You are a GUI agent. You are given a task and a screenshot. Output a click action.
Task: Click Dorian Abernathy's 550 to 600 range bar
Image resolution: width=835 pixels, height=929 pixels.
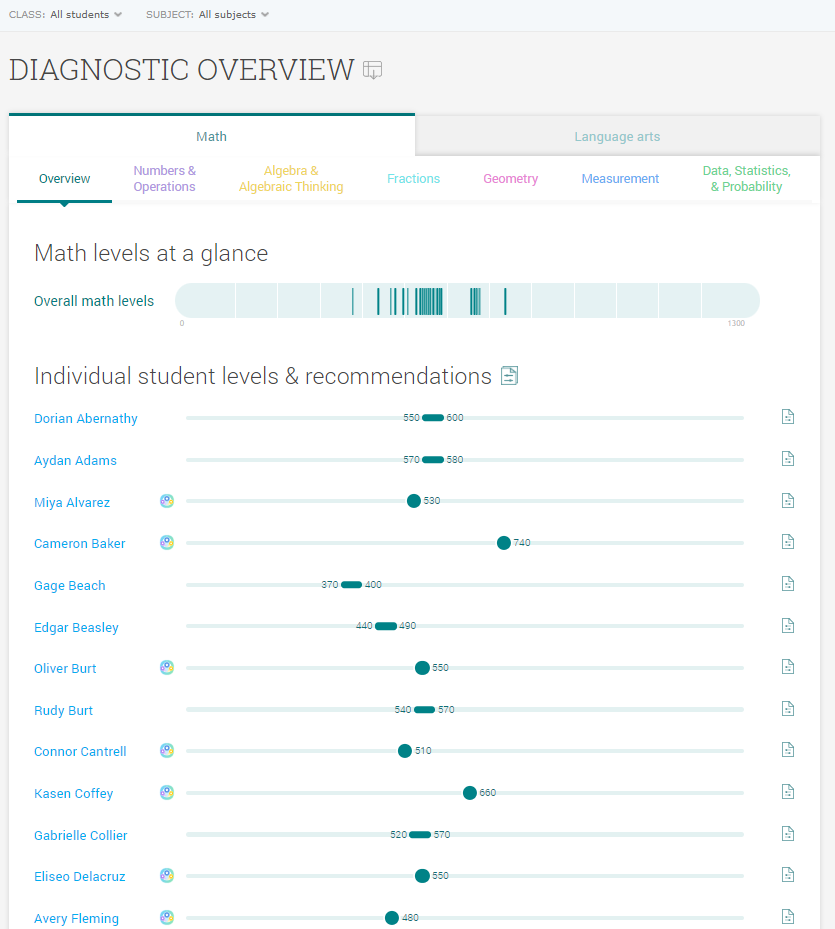[x=433, y=418]
